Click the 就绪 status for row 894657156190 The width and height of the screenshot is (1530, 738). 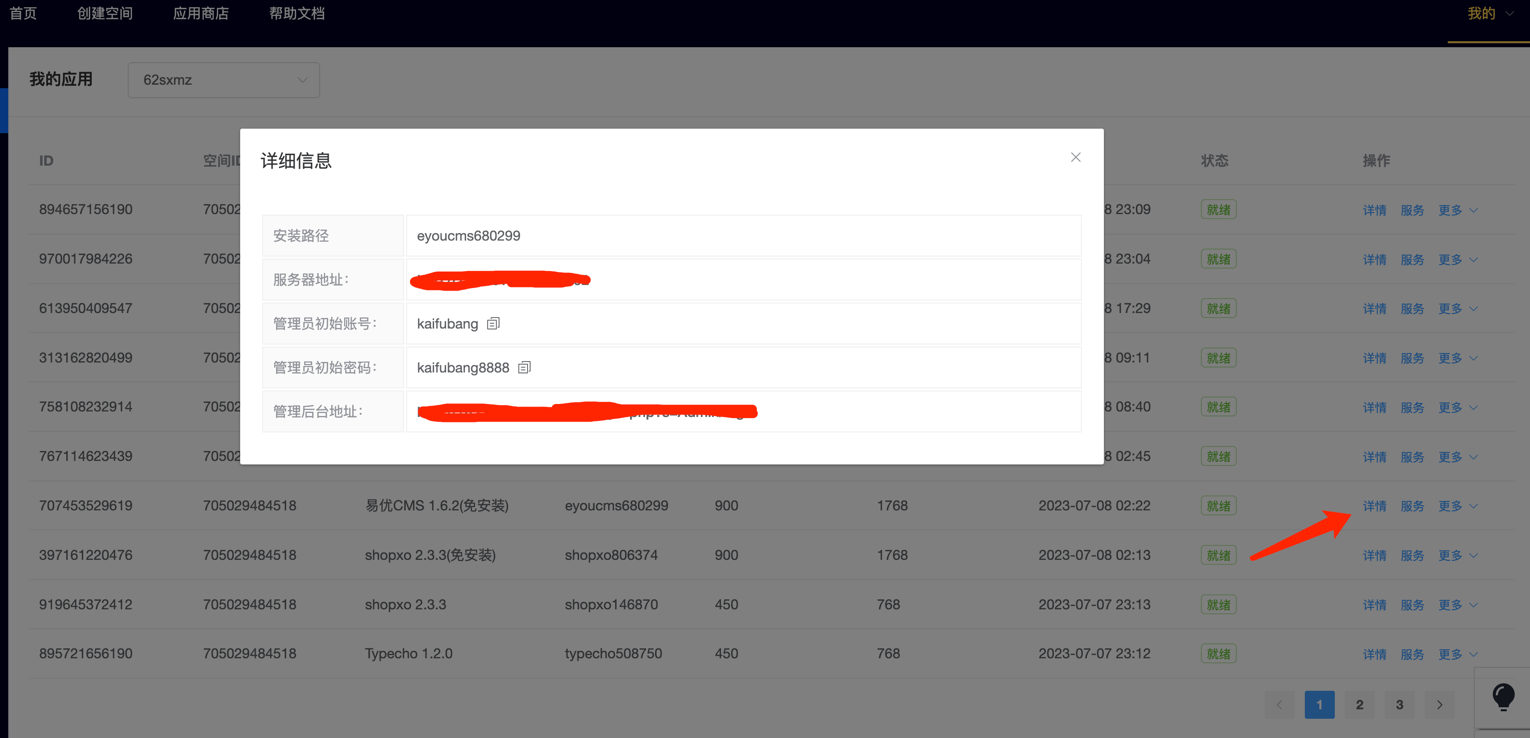[x=1218, y=210]
